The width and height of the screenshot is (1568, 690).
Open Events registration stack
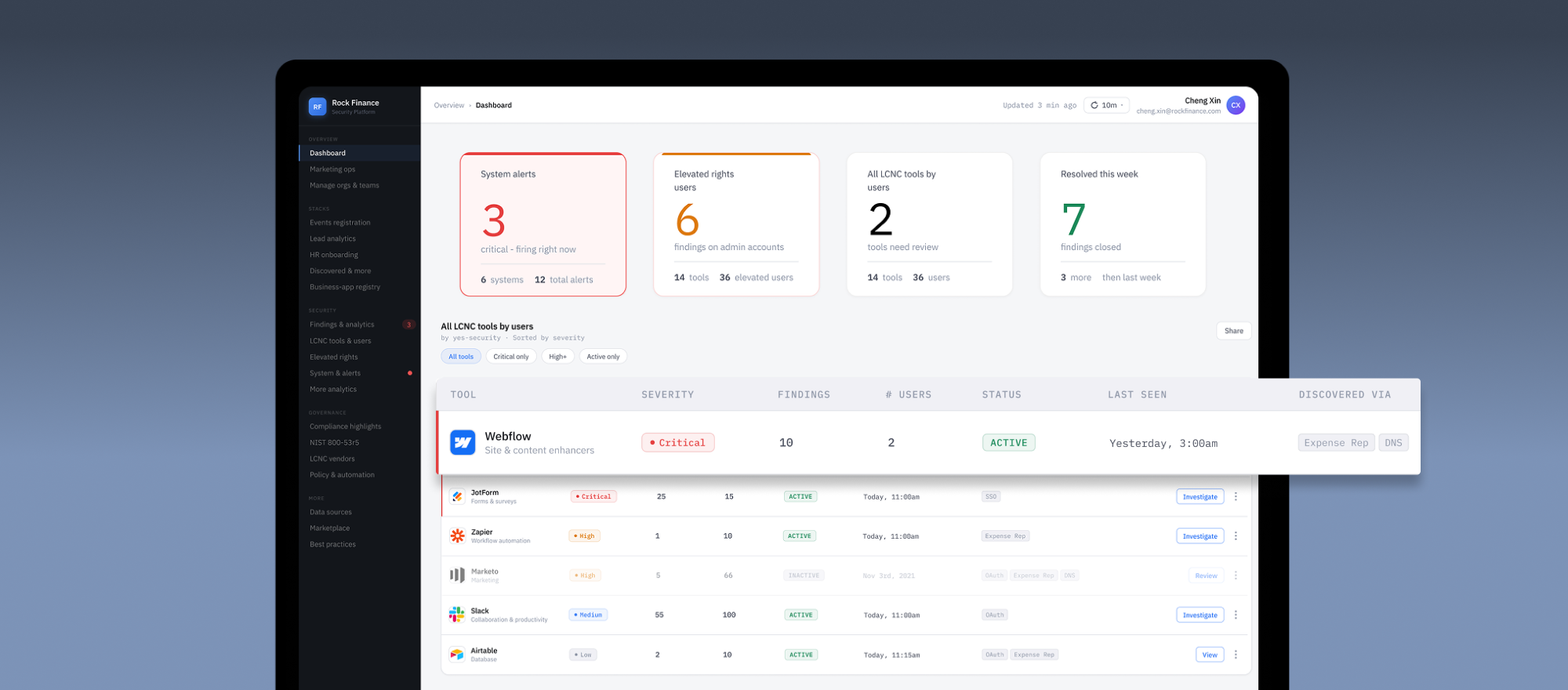[x=340, y=223]
